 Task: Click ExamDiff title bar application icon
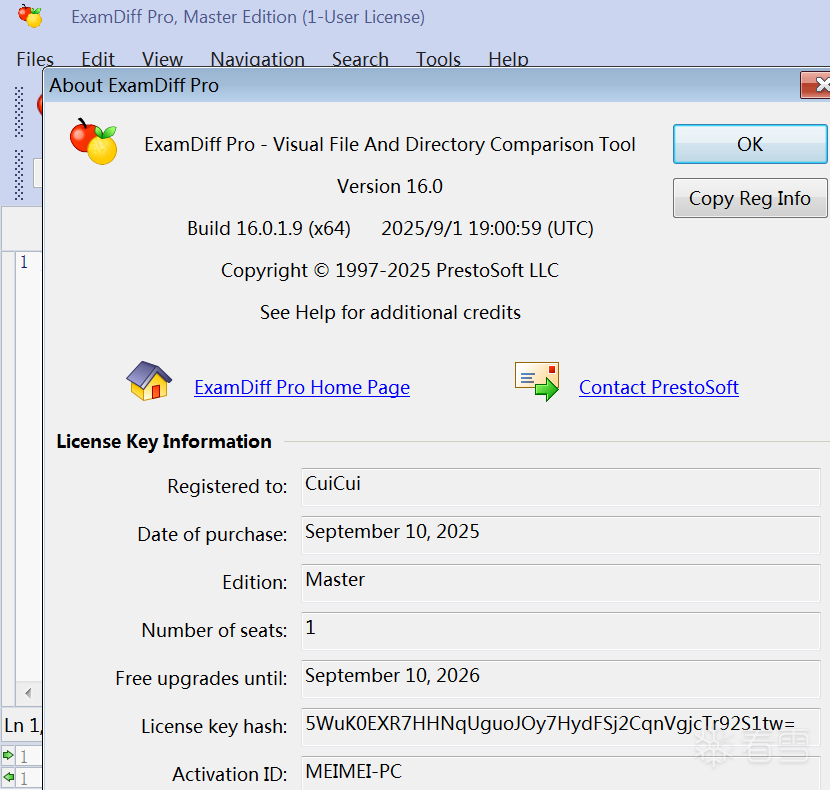pyautogui.click(x=30, y=16)
